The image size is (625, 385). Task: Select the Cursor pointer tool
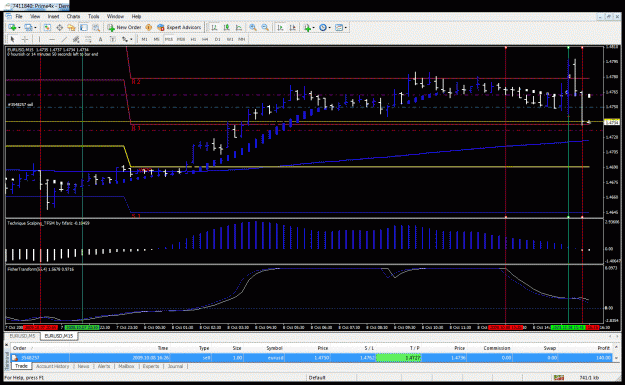pos(12,39)
